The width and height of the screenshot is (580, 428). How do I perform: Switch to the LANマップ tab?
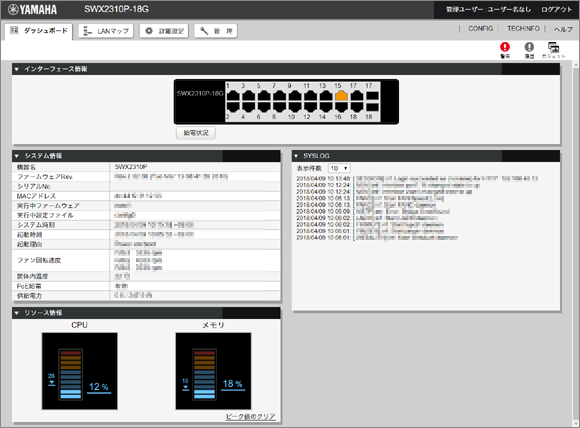click(x=106, y=31)
